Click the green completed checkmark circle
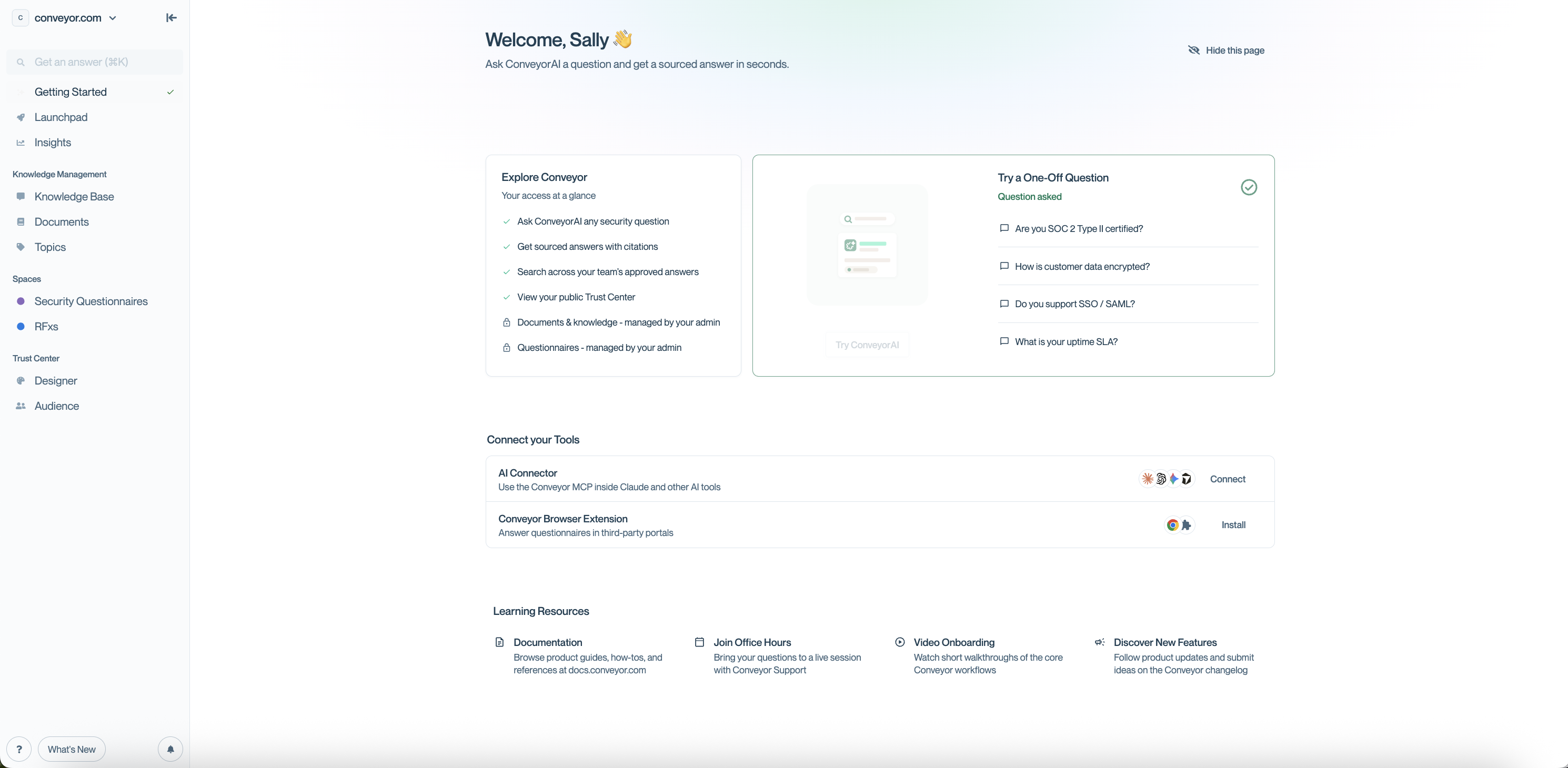The width and height of the screenshot is (1568, 768). coord(1249,187)
